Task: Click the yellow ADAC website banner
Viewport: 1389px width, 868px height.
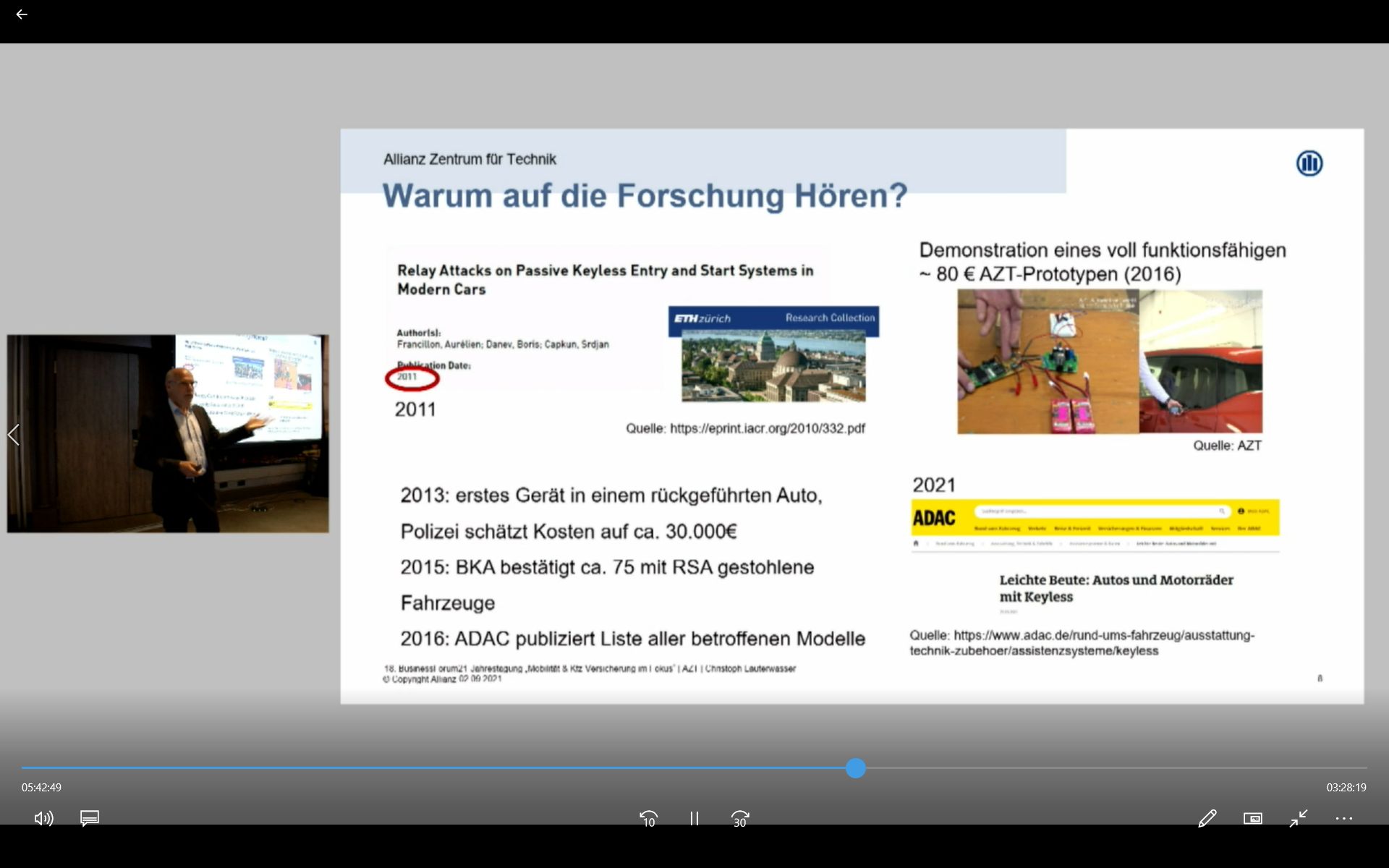Action: (x=1095, y=518)
